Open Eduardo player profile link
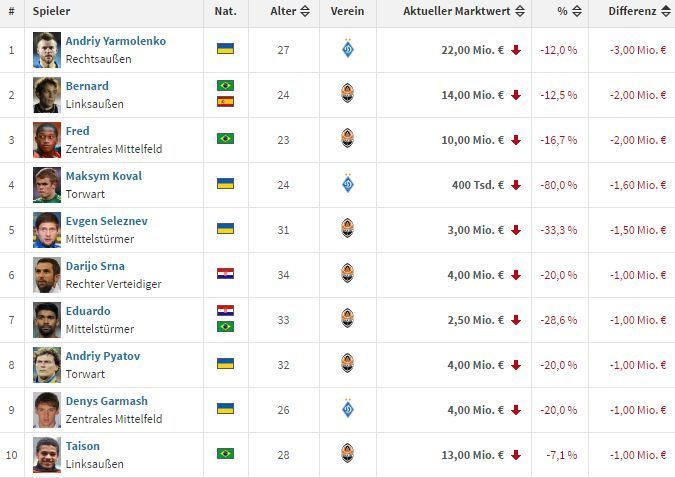 88,311
